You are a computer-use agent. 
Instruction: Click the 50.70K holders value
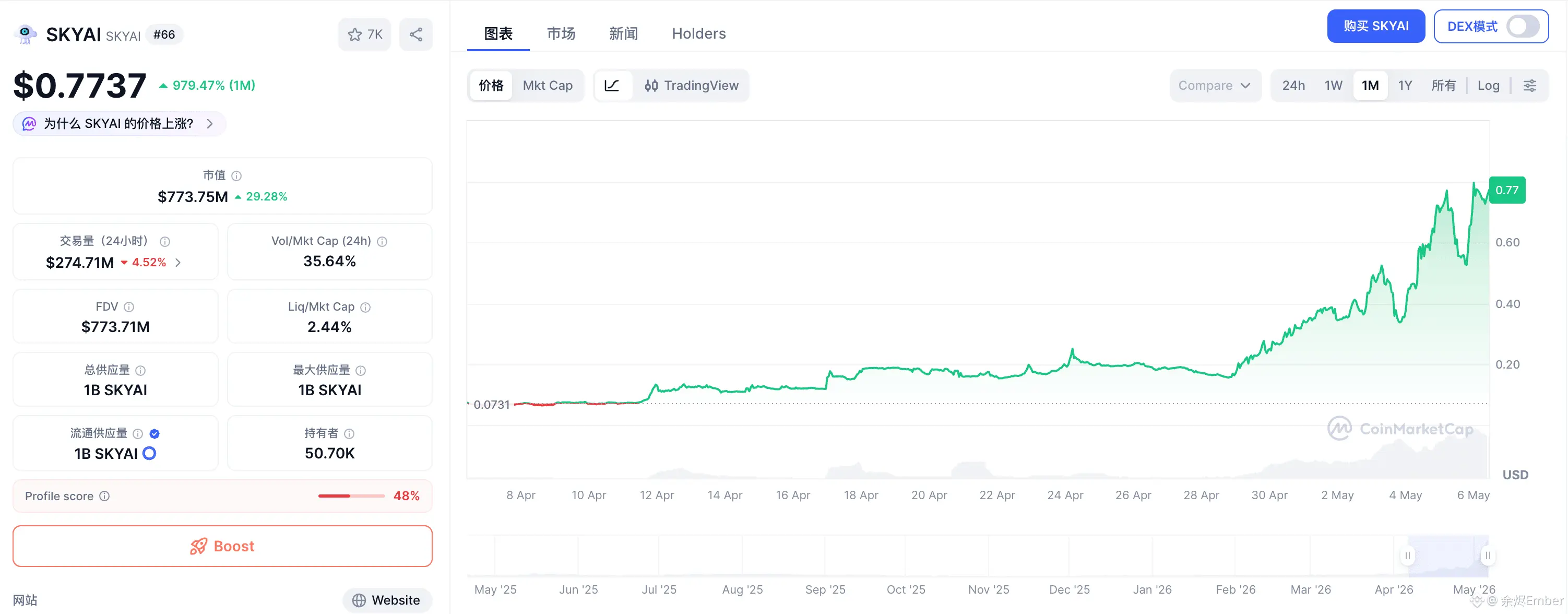[329, 453]
